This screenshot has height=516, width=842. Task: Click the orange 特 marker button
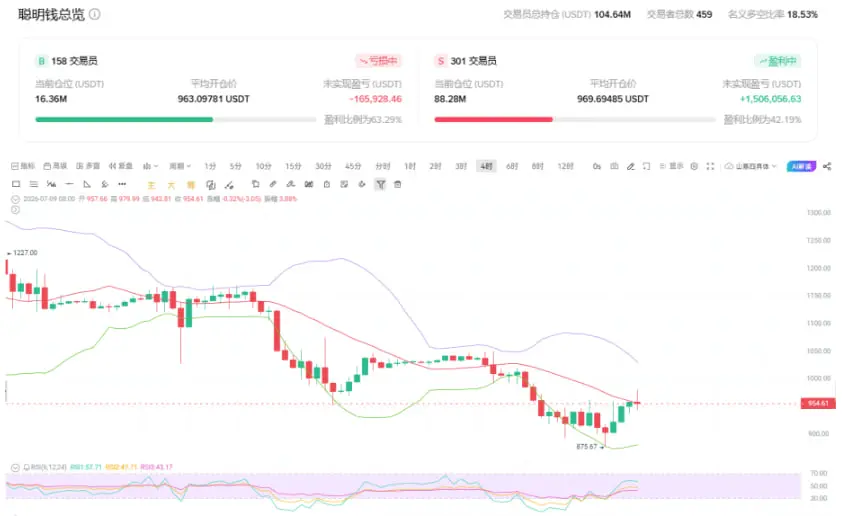(191, 185)
